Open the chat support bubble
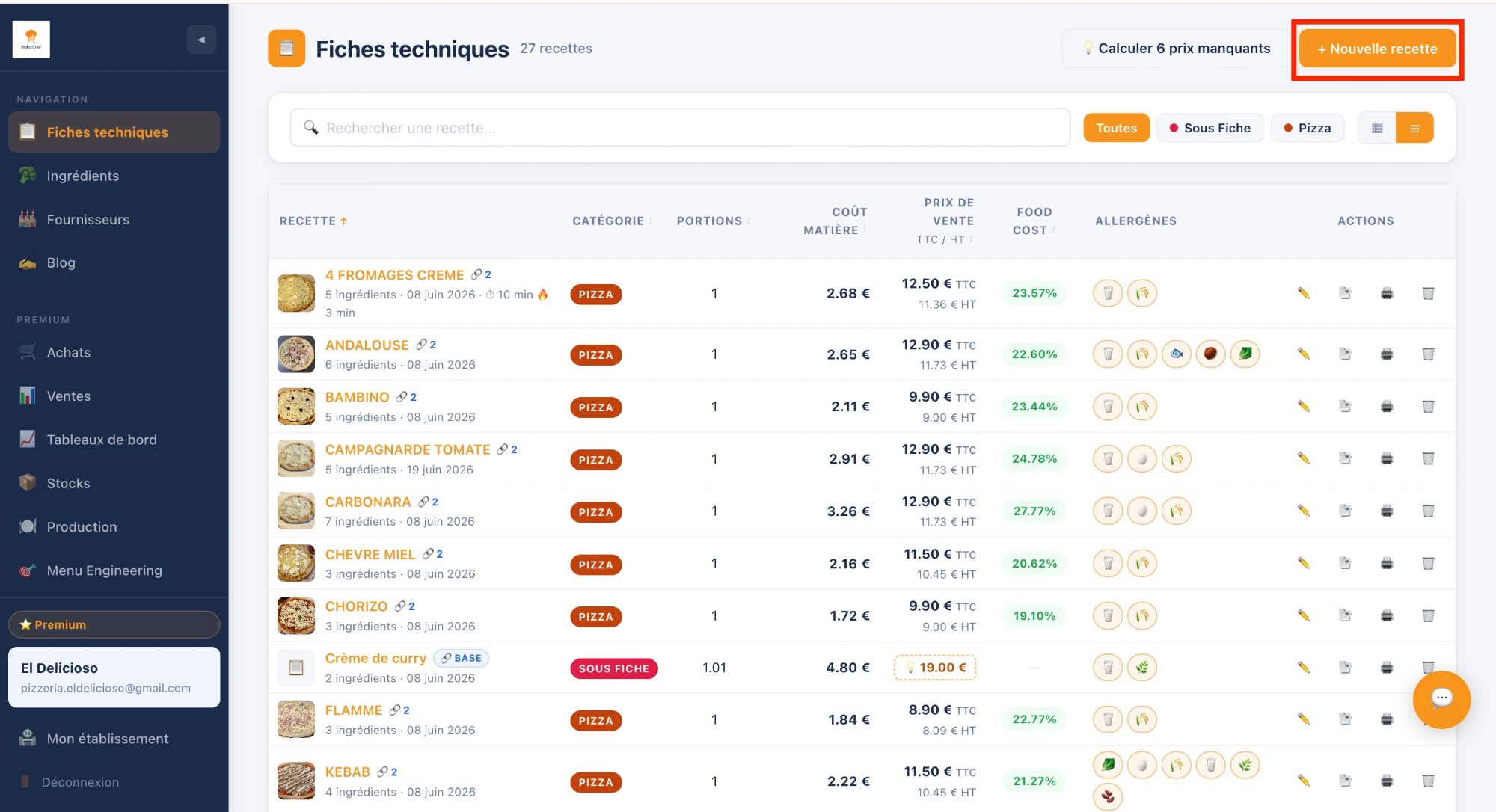Image resolution: width=1496 pixels, height=812 pixels. [1441, 698]
